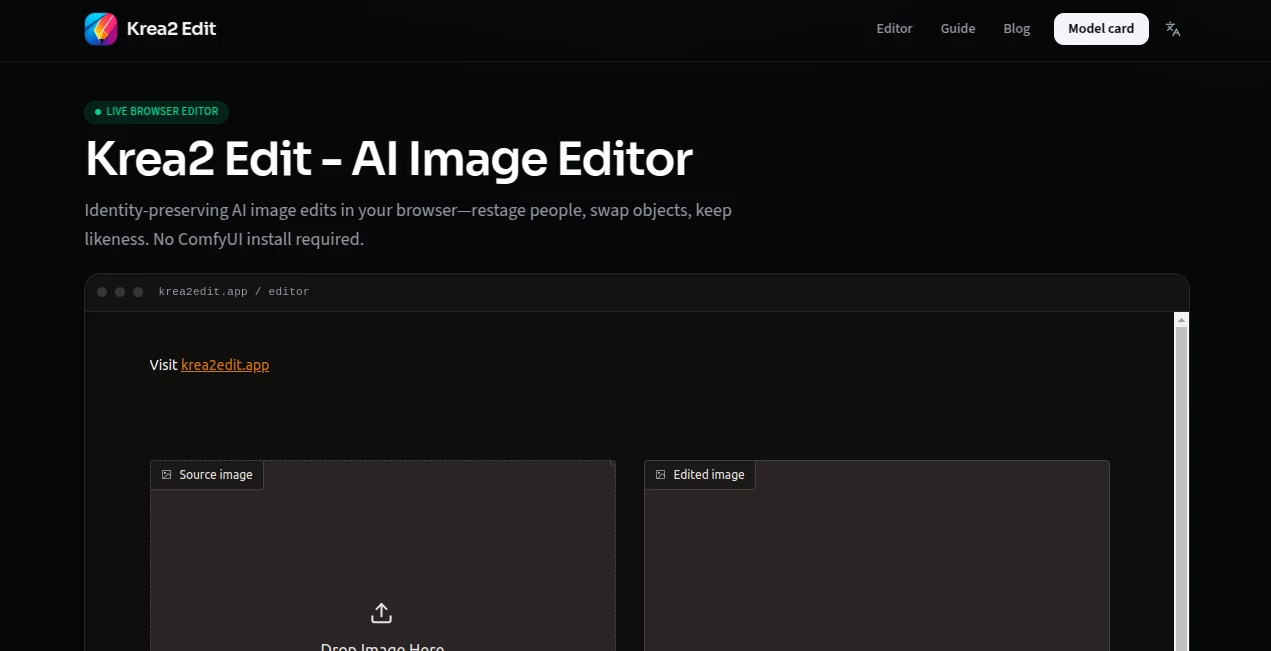This screenshot has height=651, width=1271.
Task: Open the Guide nav item
Action: 958,29
